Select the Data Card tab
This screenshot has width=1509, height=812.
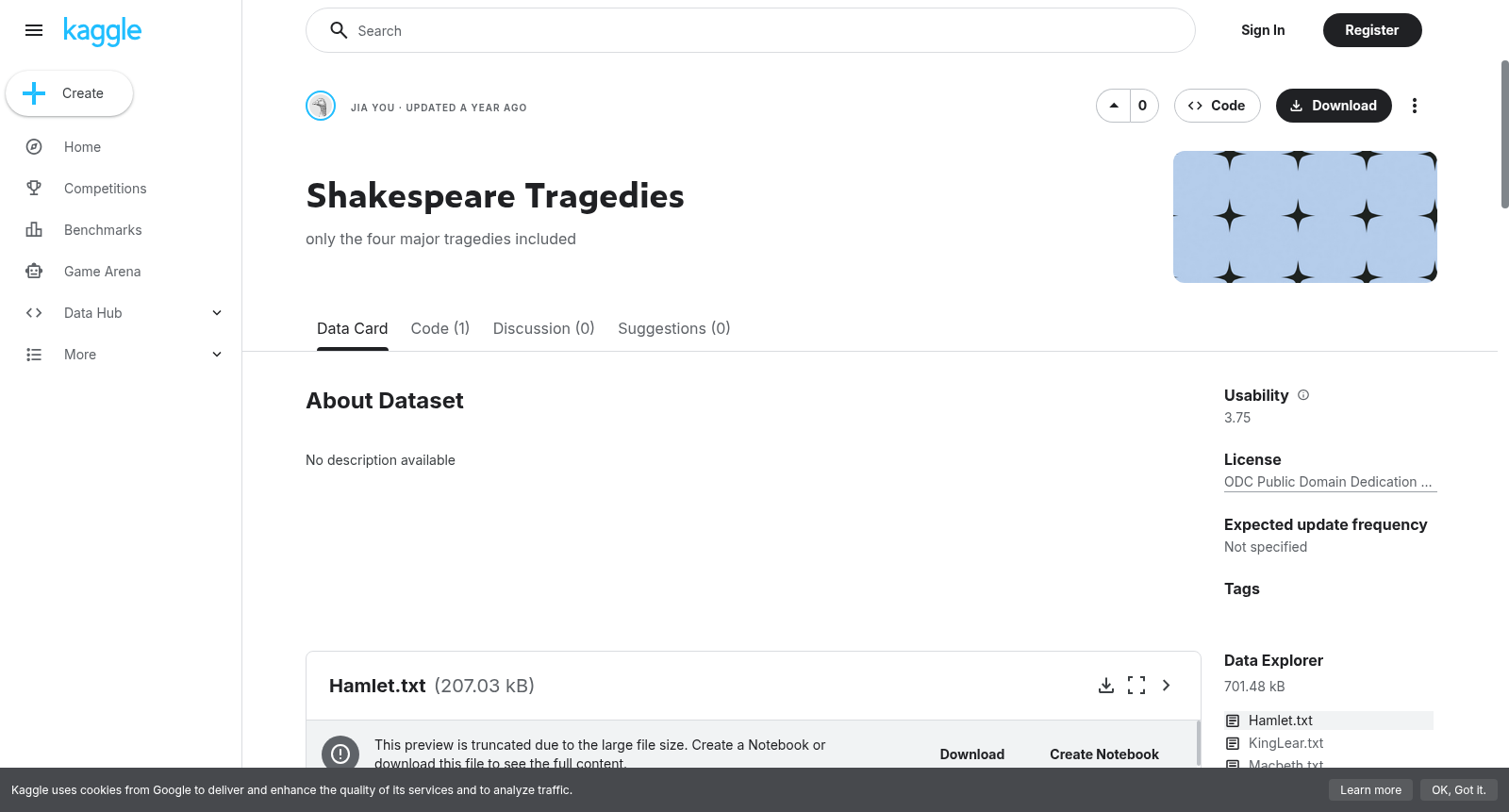pos(352,328)
